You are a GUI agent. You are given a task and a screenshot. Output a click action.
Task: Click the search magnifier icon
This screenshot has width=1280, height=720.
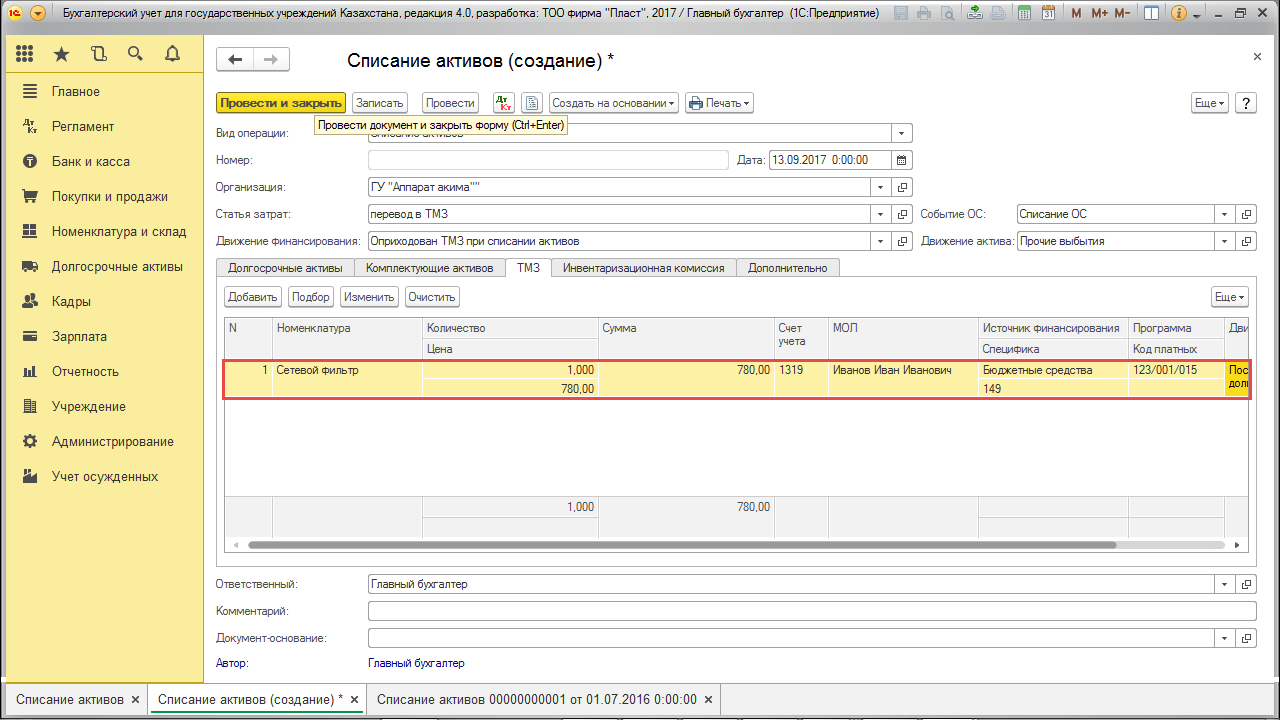[x=135, y=54]
